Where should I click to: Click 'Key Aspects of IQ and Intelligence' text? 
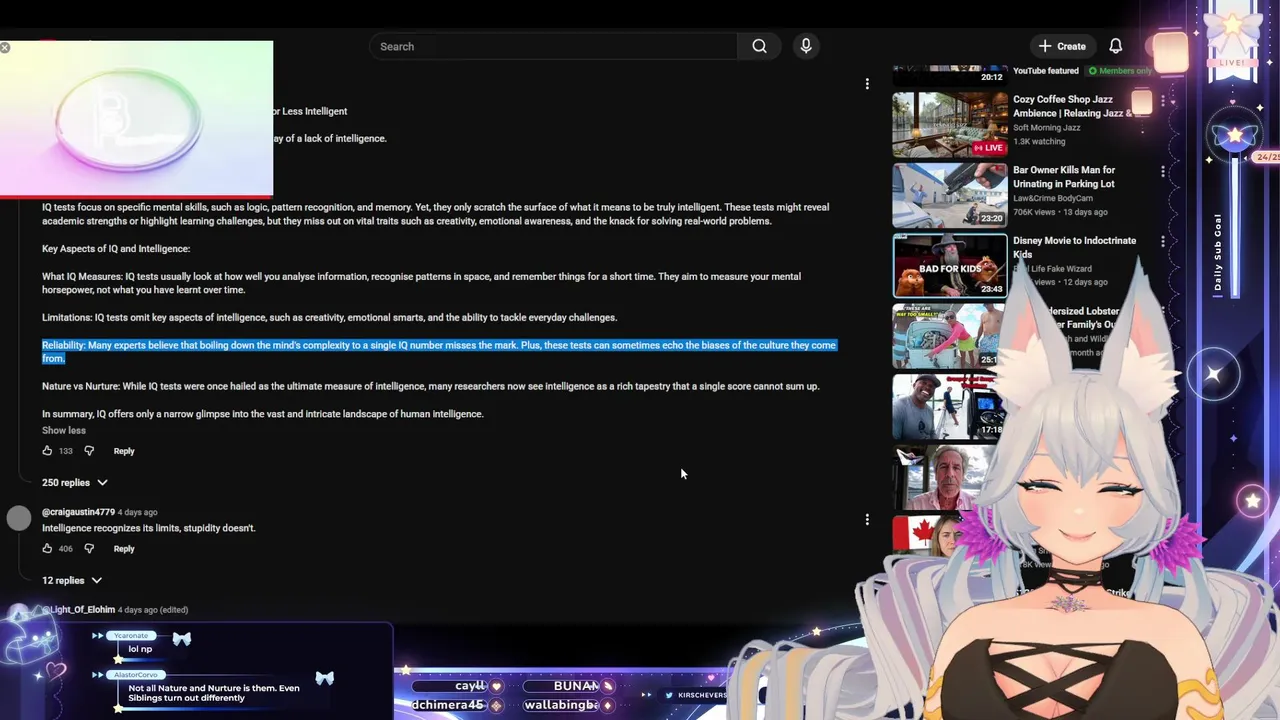[116, 249]
